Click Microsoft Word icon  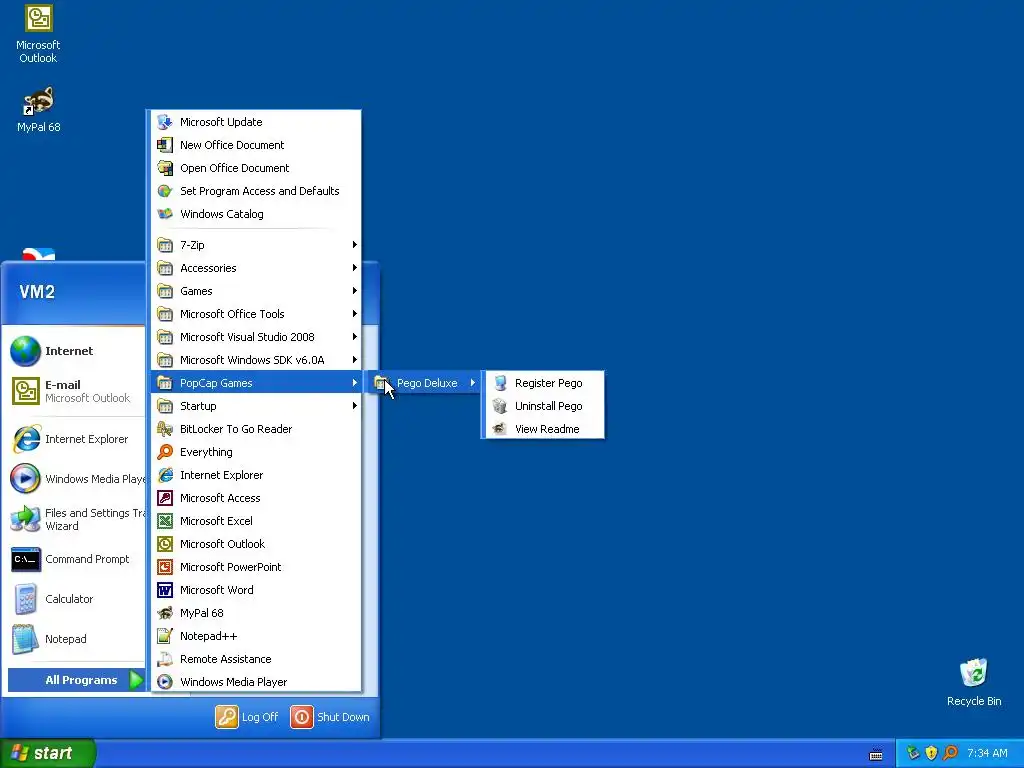click(165, 590)
